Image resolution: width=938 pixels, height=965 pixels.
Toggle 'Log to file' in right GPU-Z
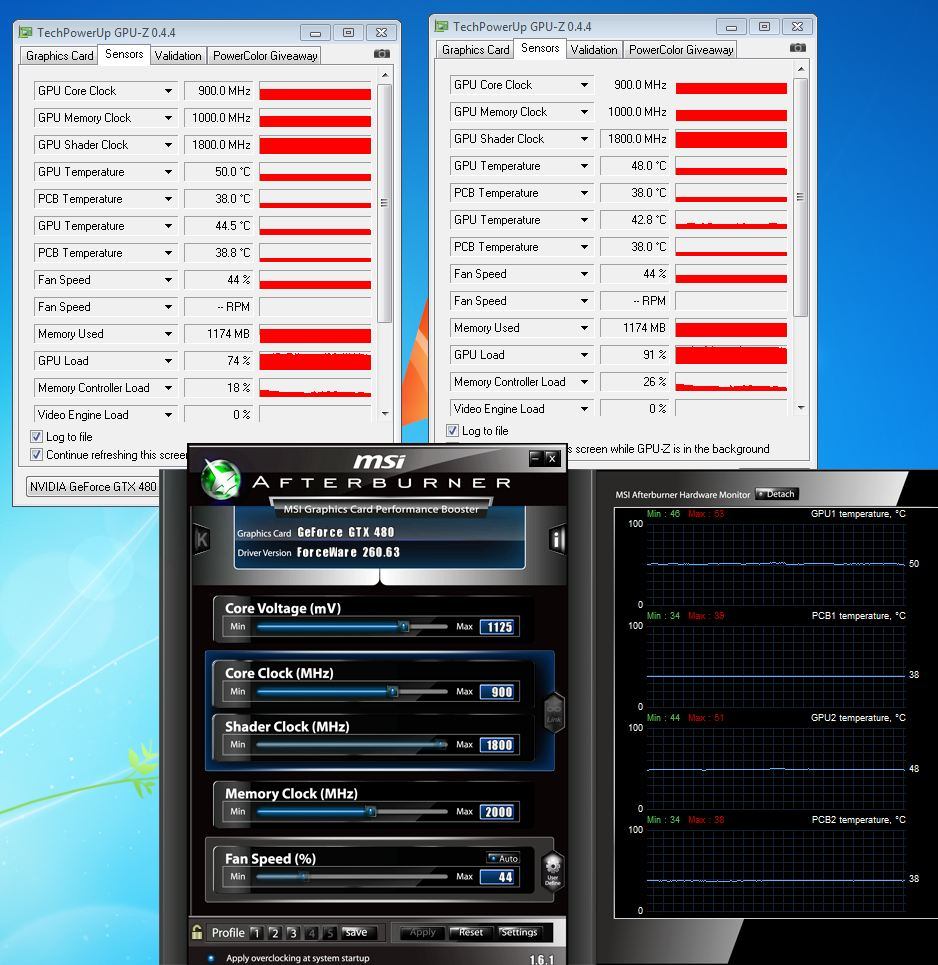452,430
